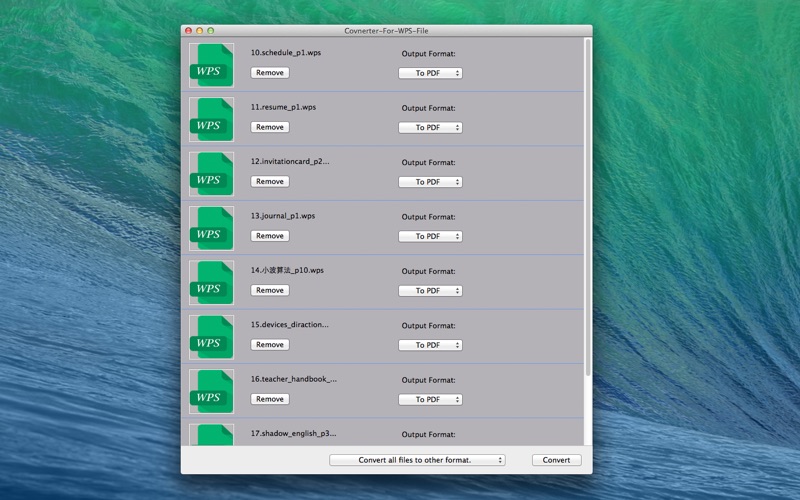
Task: Click the WPS icon for 10.schedule_p1.wps
Action: (x=212, y=65)
